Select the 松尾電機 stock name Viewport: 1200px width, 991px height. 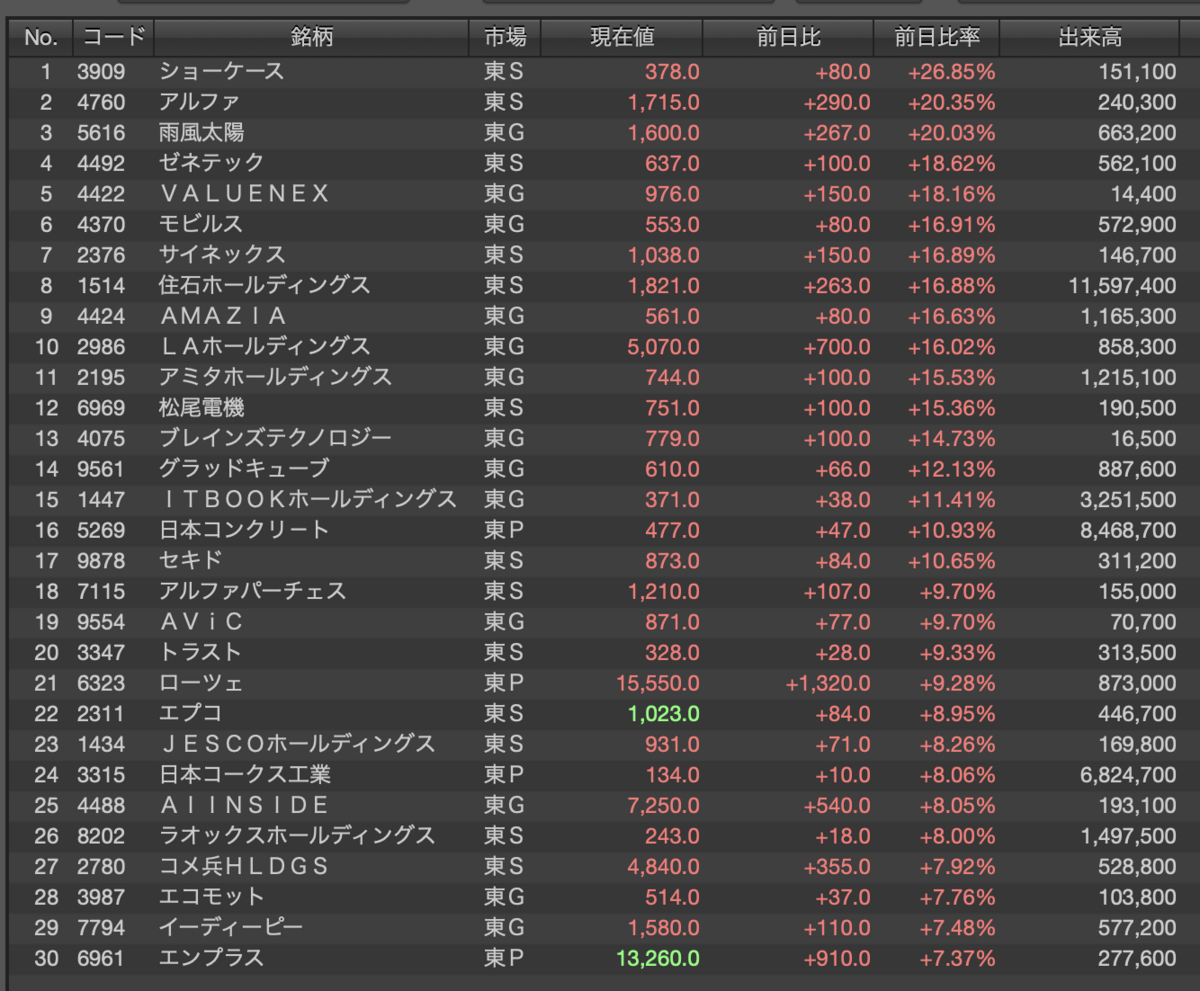click(x=201, y=408)
